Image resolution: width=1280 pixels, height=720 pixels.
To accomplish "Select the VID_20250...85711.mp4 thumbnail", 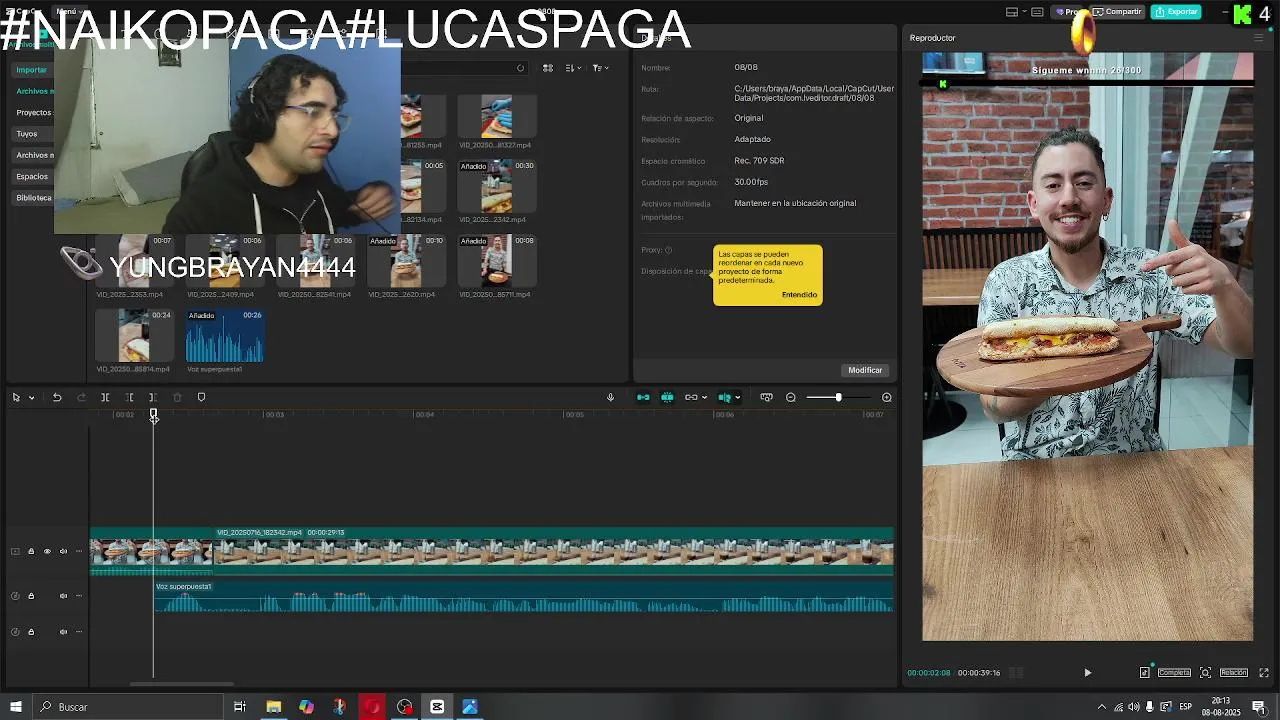I will [x=496, y=261].
